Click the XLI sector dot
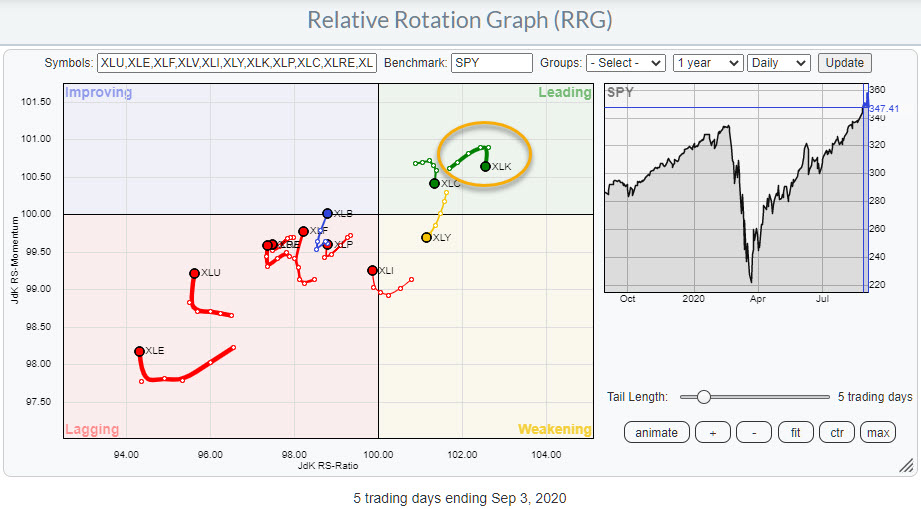Viewport: 921px width, 509px height. point(372,270)
